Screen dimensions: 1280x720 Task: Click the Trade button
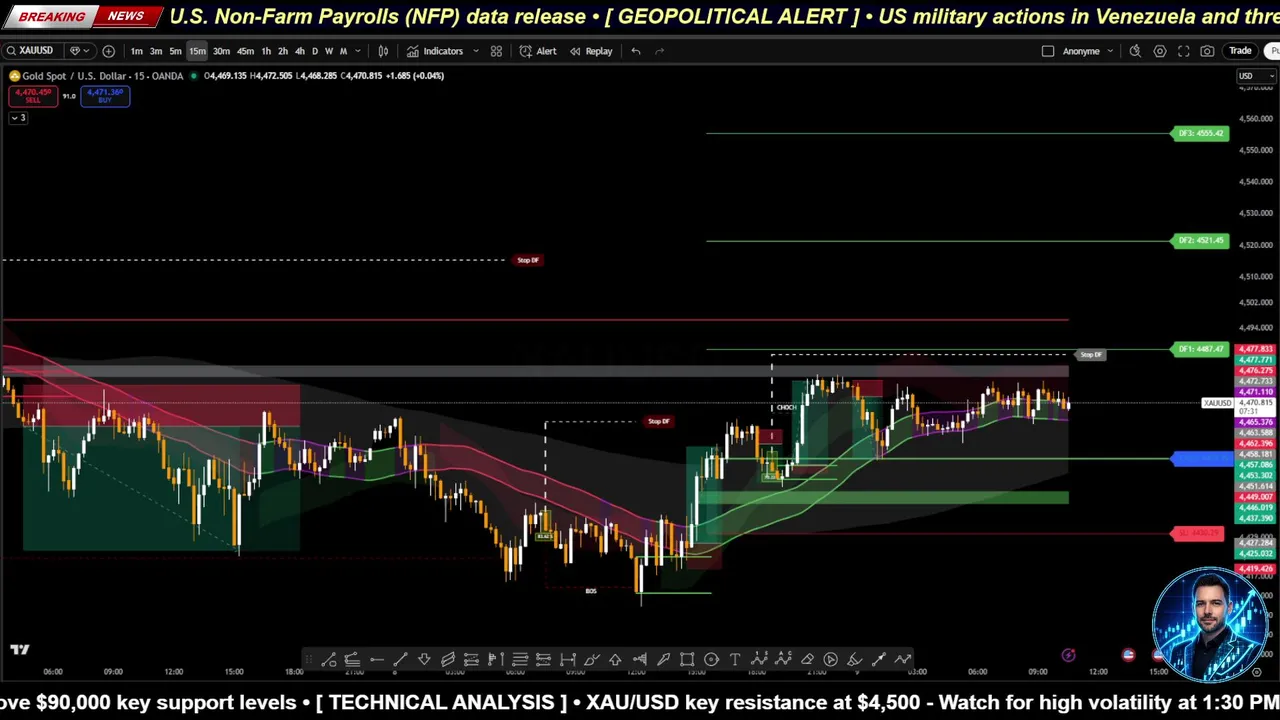(x=1240, y=51)
